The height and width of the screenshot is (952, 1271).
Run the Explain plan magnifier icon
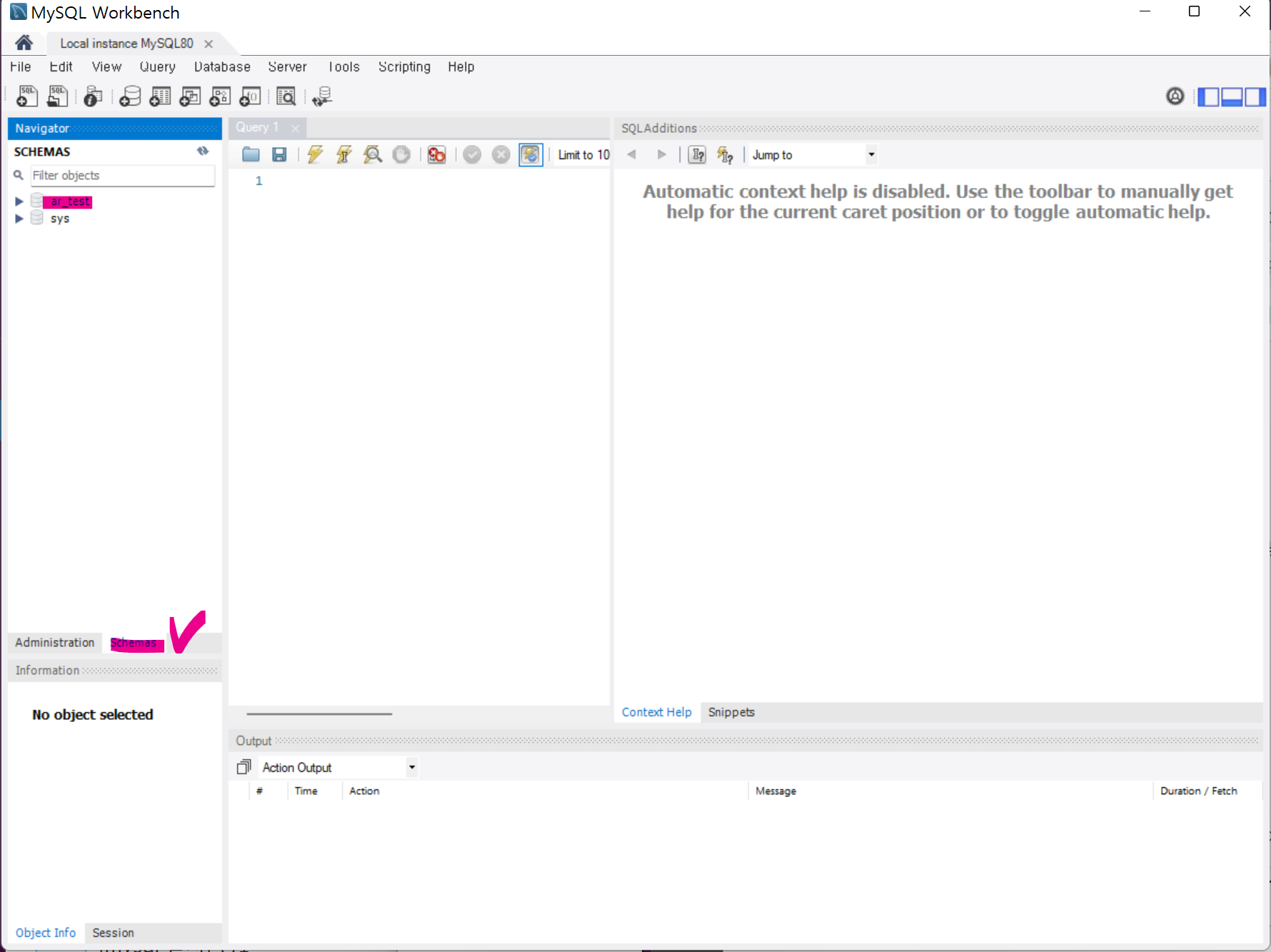373,154
